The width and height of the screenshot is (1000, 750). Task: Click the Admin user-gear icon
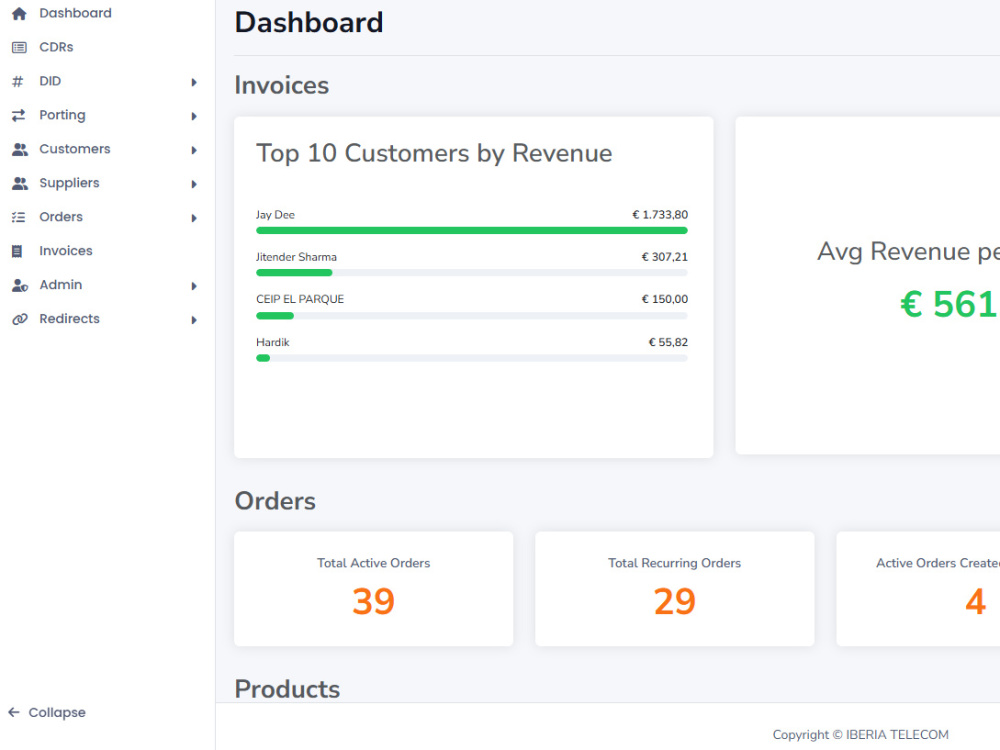(x=20, y=285)
